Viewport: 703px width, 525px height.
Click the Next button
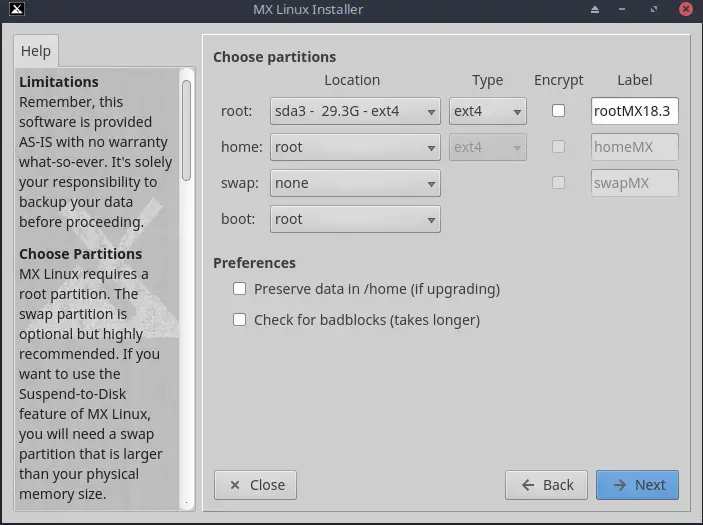[637, 485]
